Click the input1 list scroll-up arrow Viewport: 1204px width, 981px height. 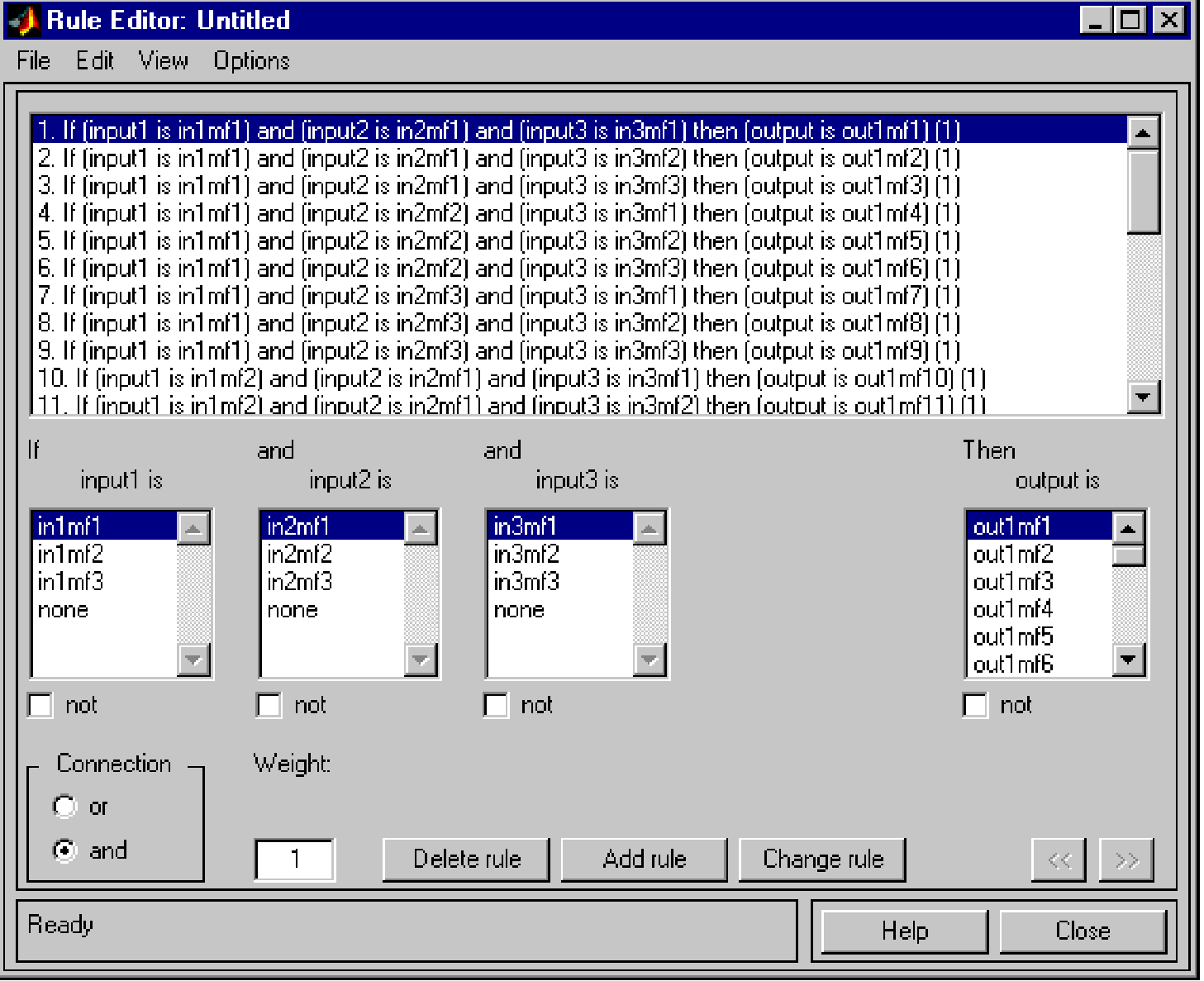coord(193,528)
